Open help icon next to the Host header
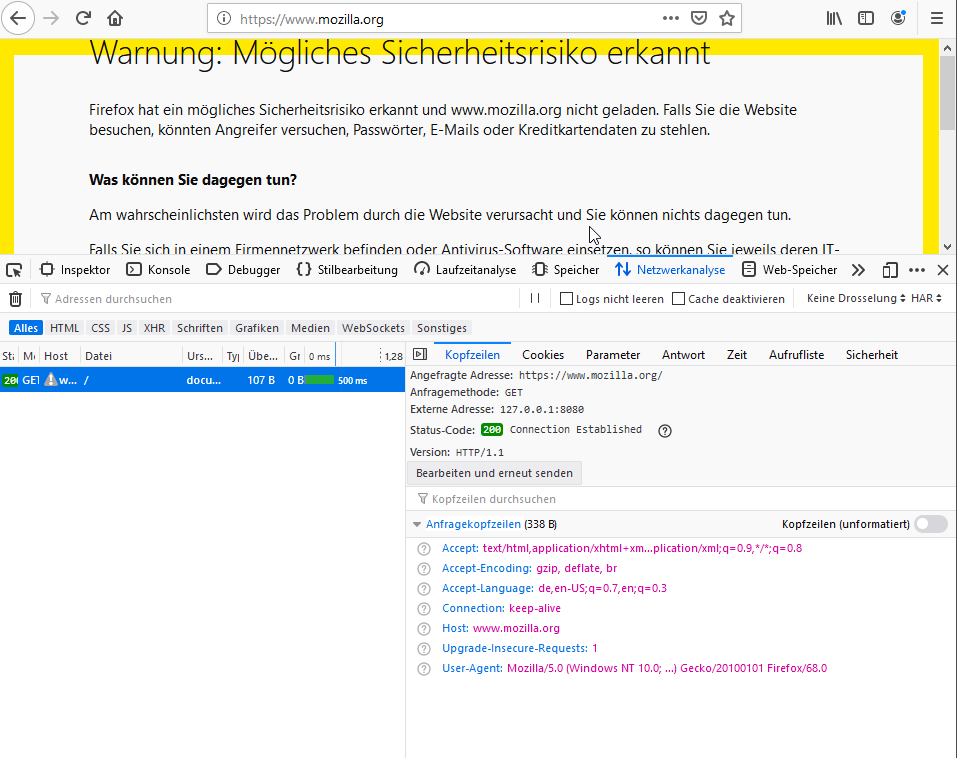 tap(424, 629)
